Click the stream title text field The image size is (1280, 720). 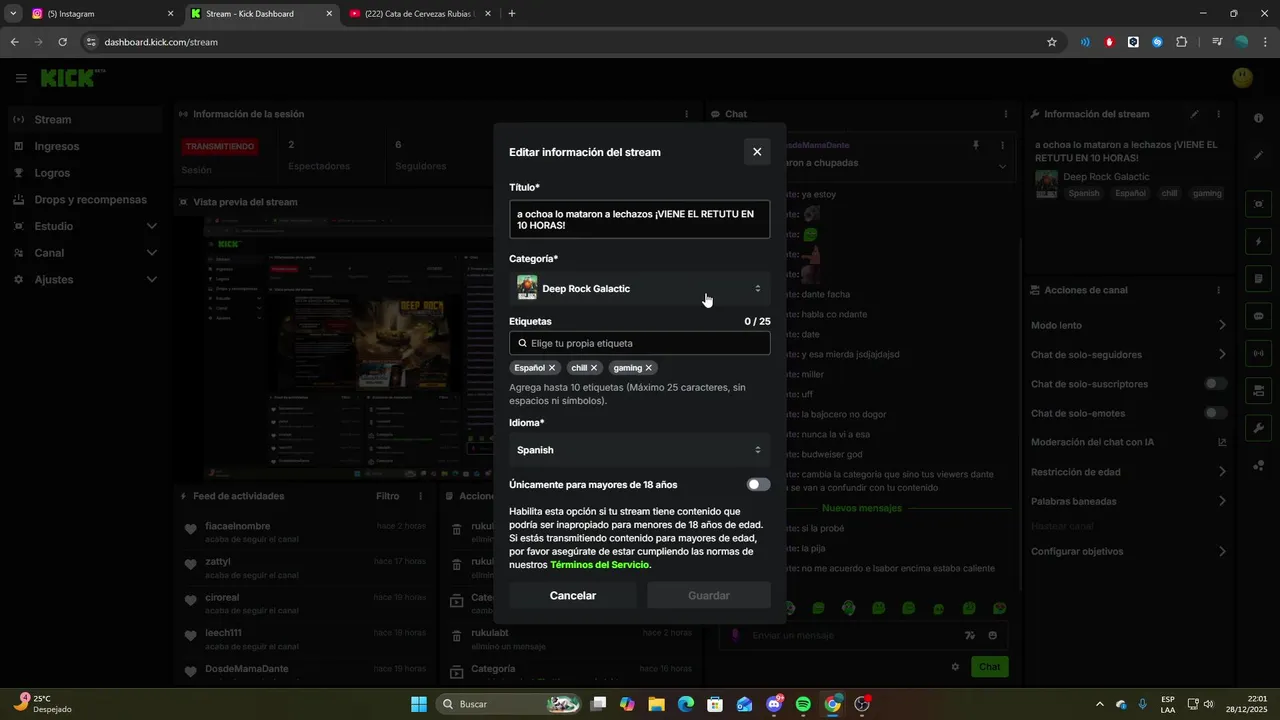[x=639, y=220]
